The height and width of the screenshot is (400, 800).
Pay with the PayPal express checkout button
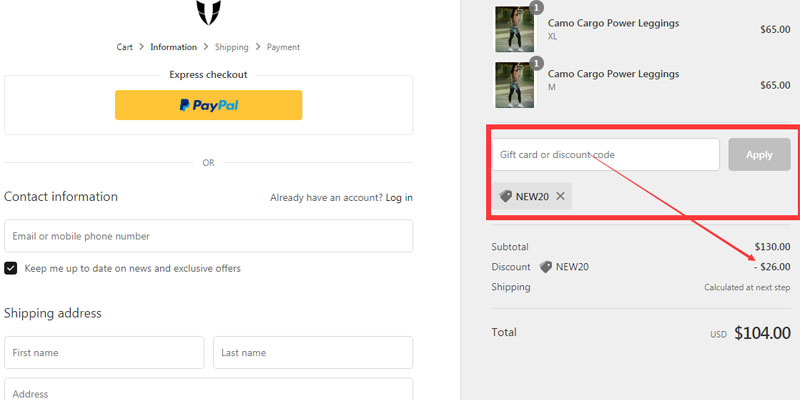tap(208, 105)
